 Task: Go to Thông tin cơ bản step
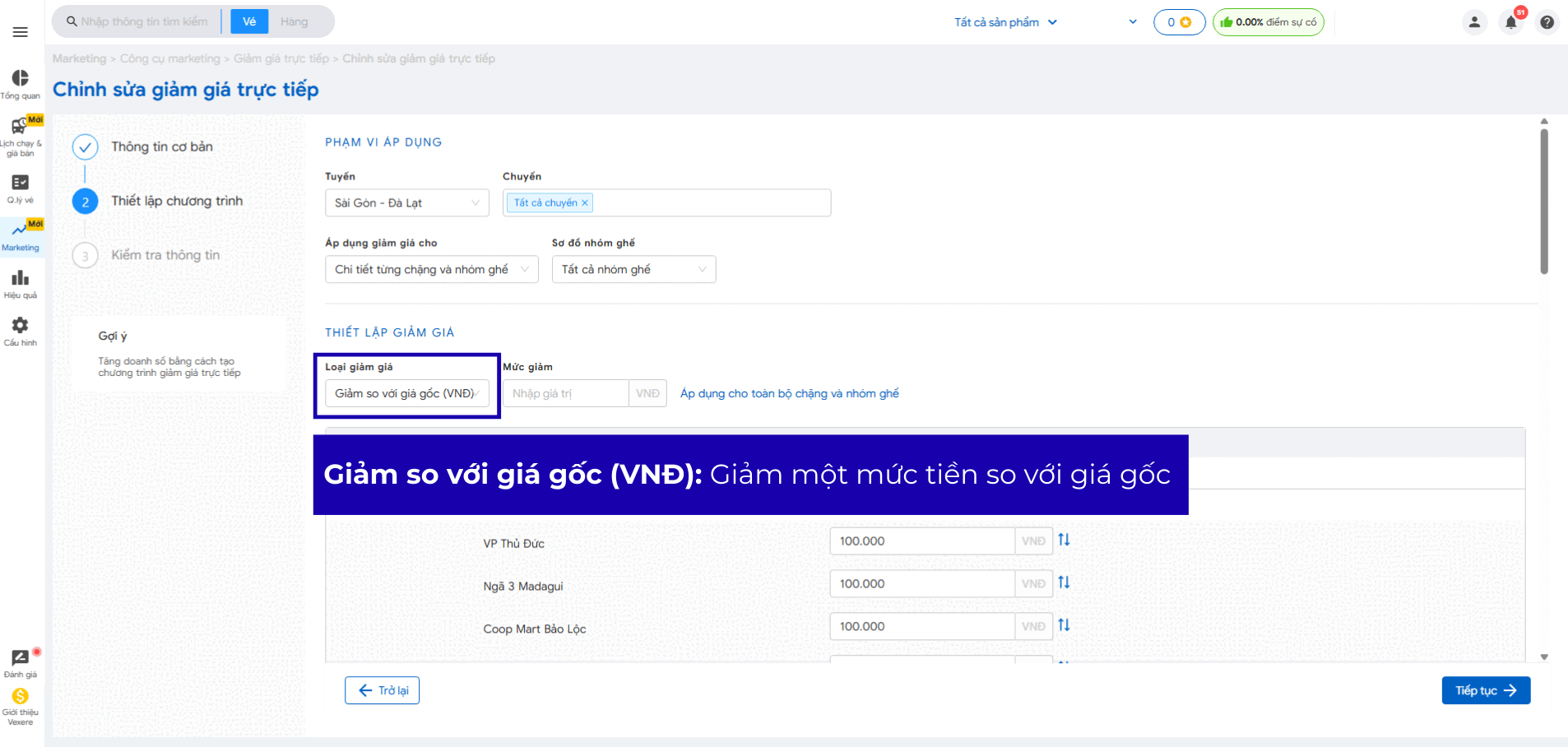pos(162,146)
